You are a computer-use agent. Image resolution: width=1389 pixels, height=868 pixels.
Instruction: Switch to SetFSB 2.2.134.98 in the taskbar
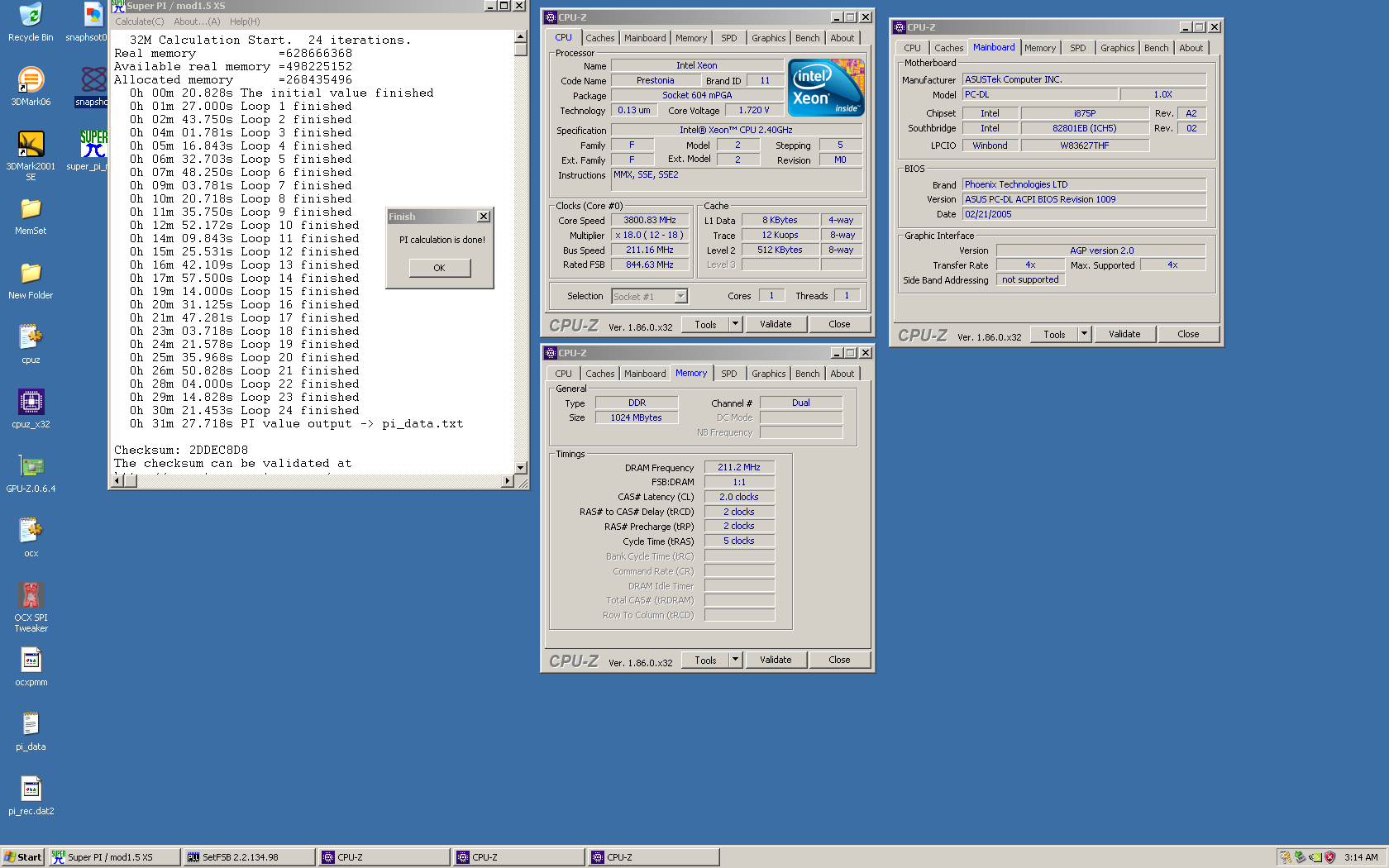pyautogui.click(x=248, y=857)
